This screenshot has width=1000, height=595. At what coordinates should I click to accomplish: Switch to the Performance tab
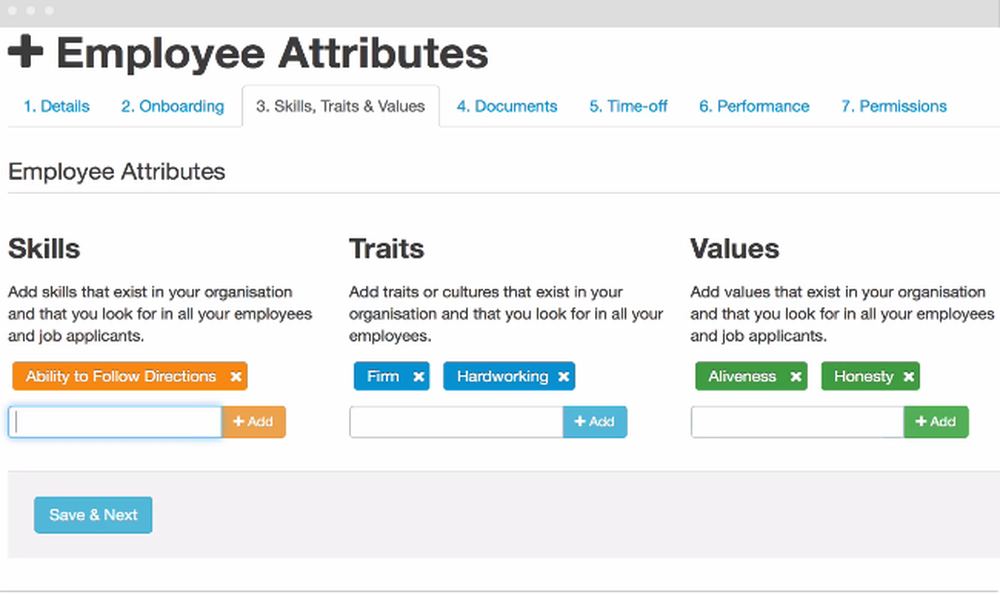754,106
